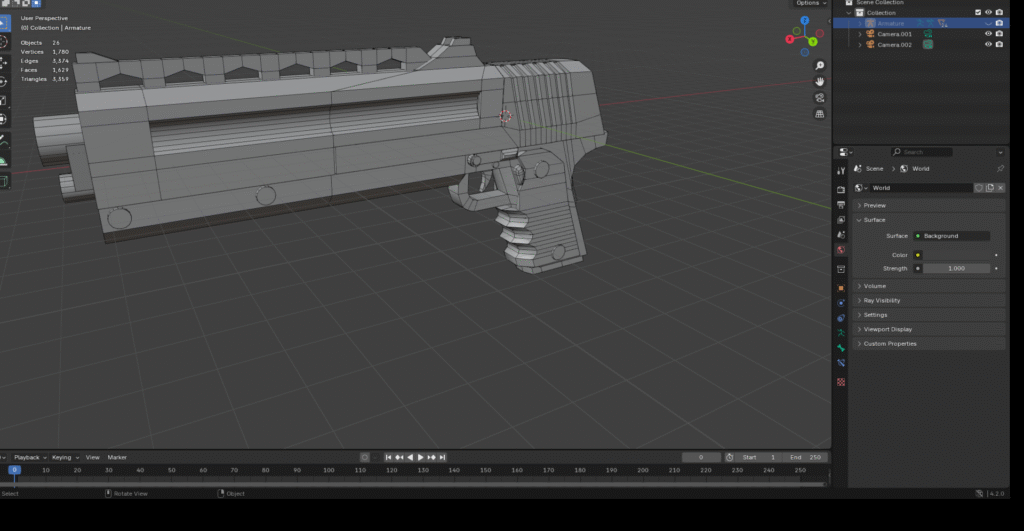Click the Strength value slider
The width and height of the screenshot is (1024, 531).
(956, 268)
